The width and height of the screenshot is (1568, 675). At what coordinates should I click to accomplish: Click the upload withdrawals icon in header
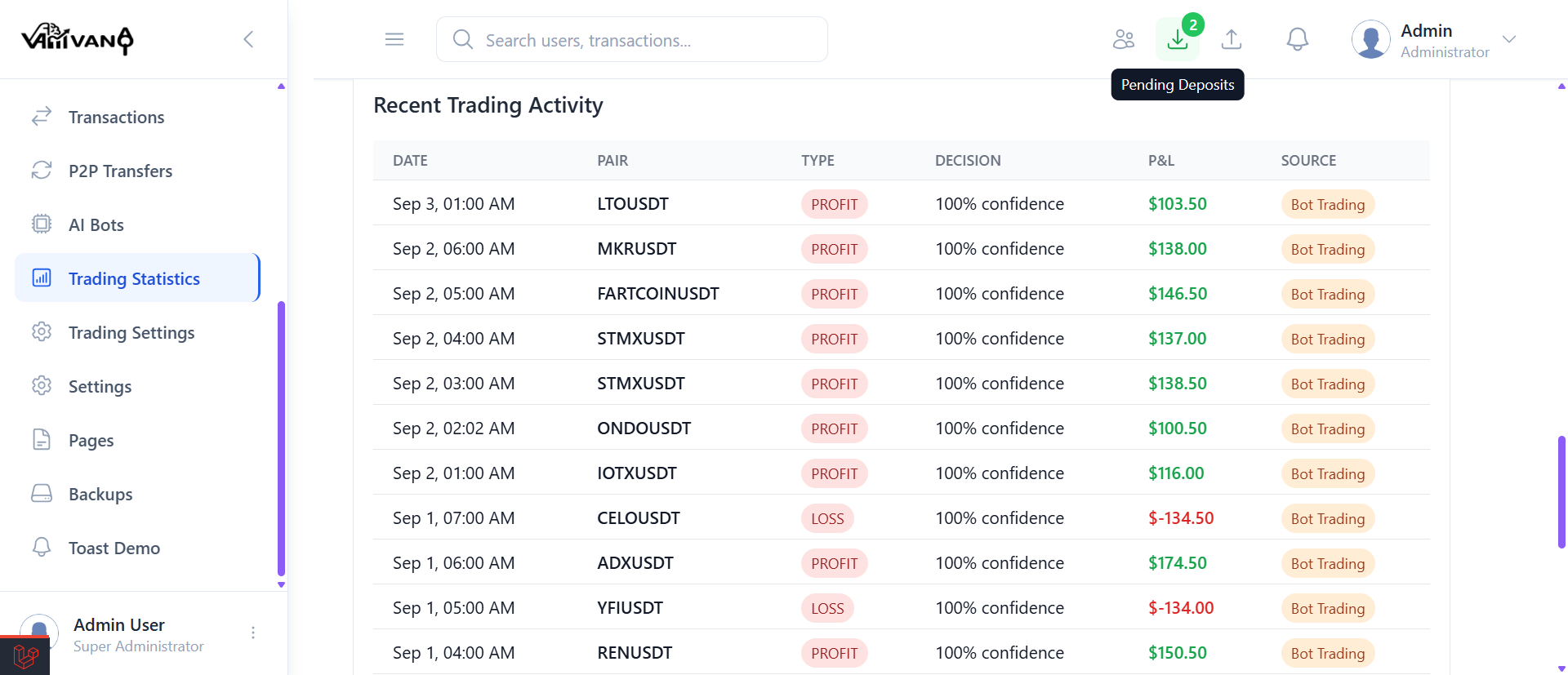(1232, 39)
